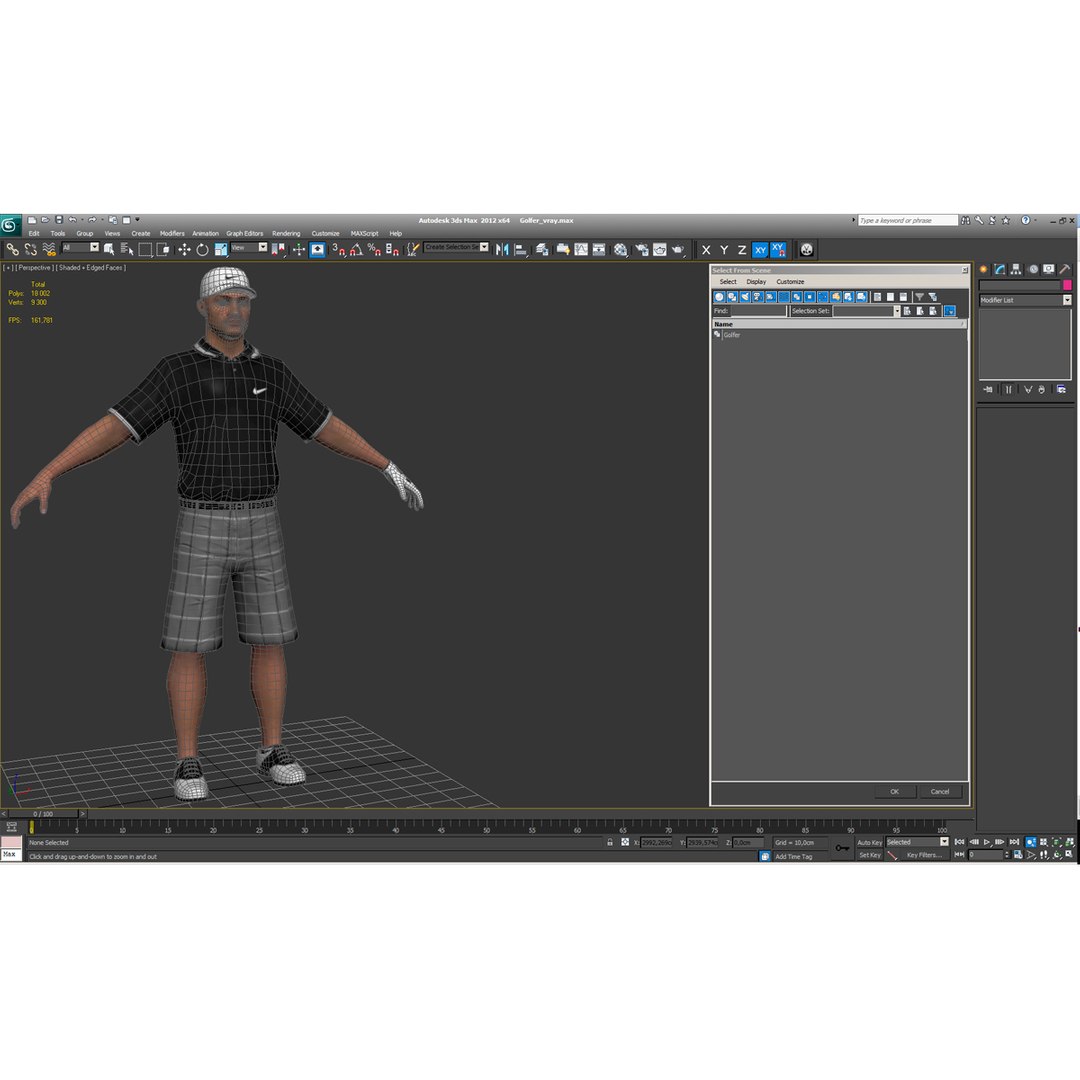Select the Bind to Space Warp tool

click(x=48, y=249)
